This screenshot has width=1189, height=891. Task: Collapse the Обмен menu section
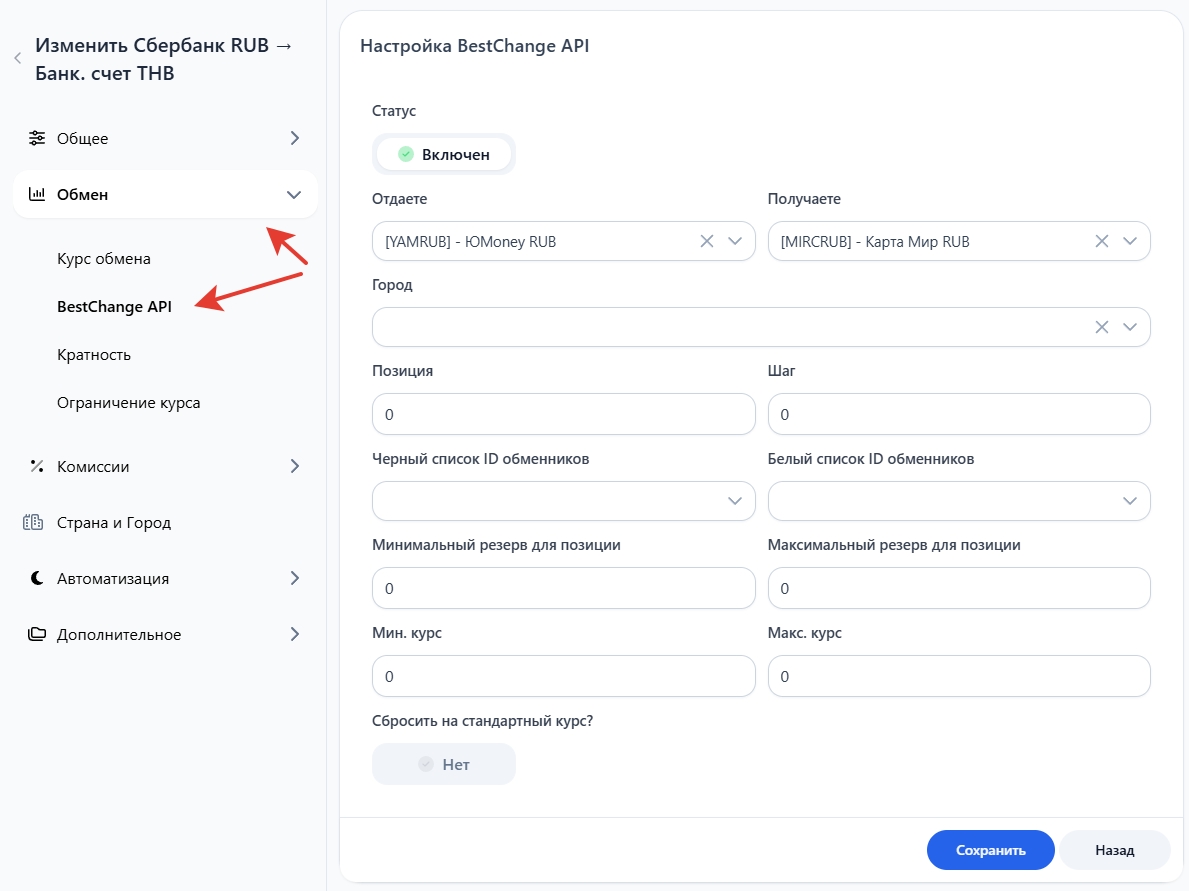point(293,195)
